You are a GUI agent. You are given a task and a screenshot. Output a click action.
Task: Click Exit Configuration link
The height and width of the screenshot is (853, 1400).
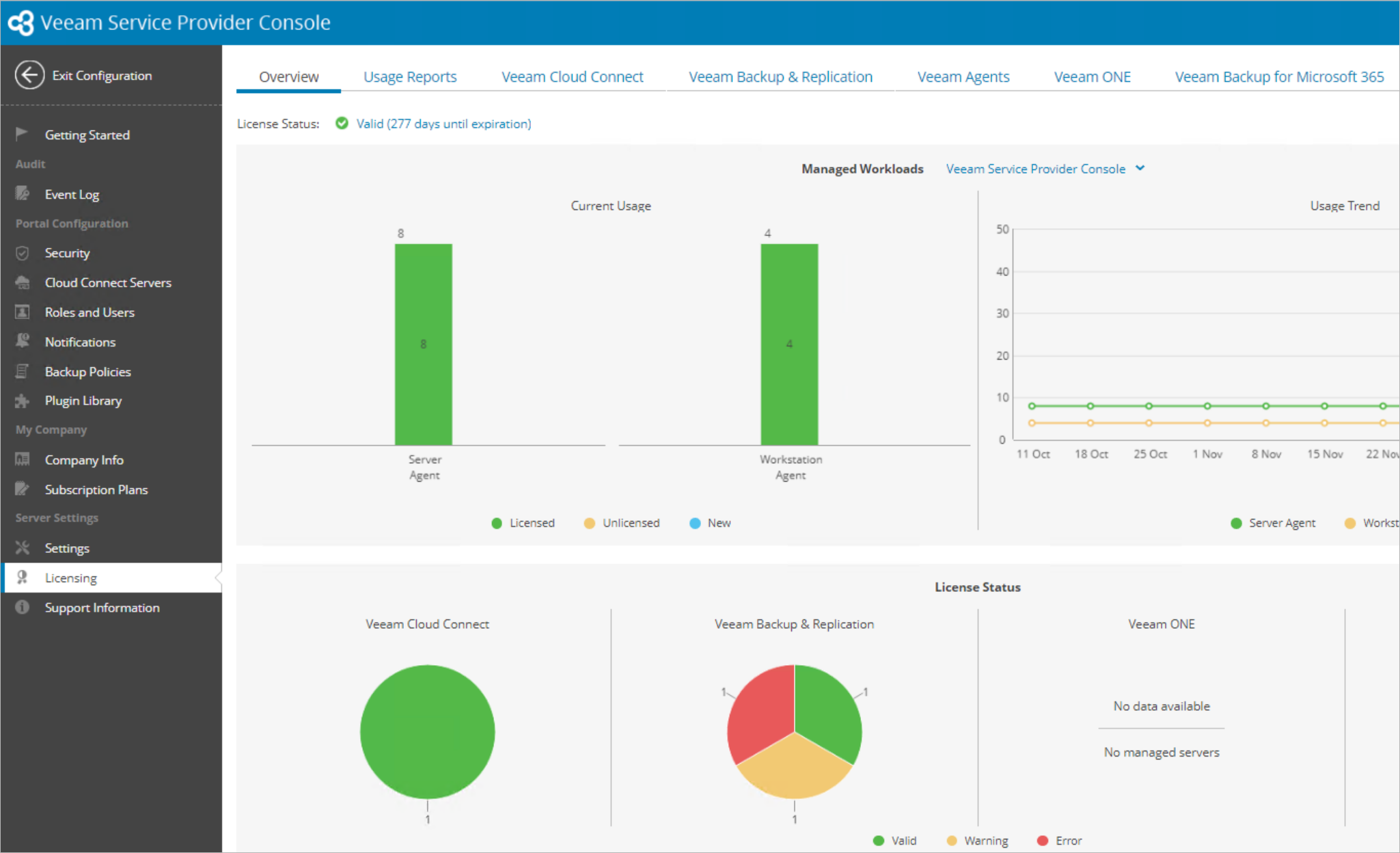[x=102, y=75]
